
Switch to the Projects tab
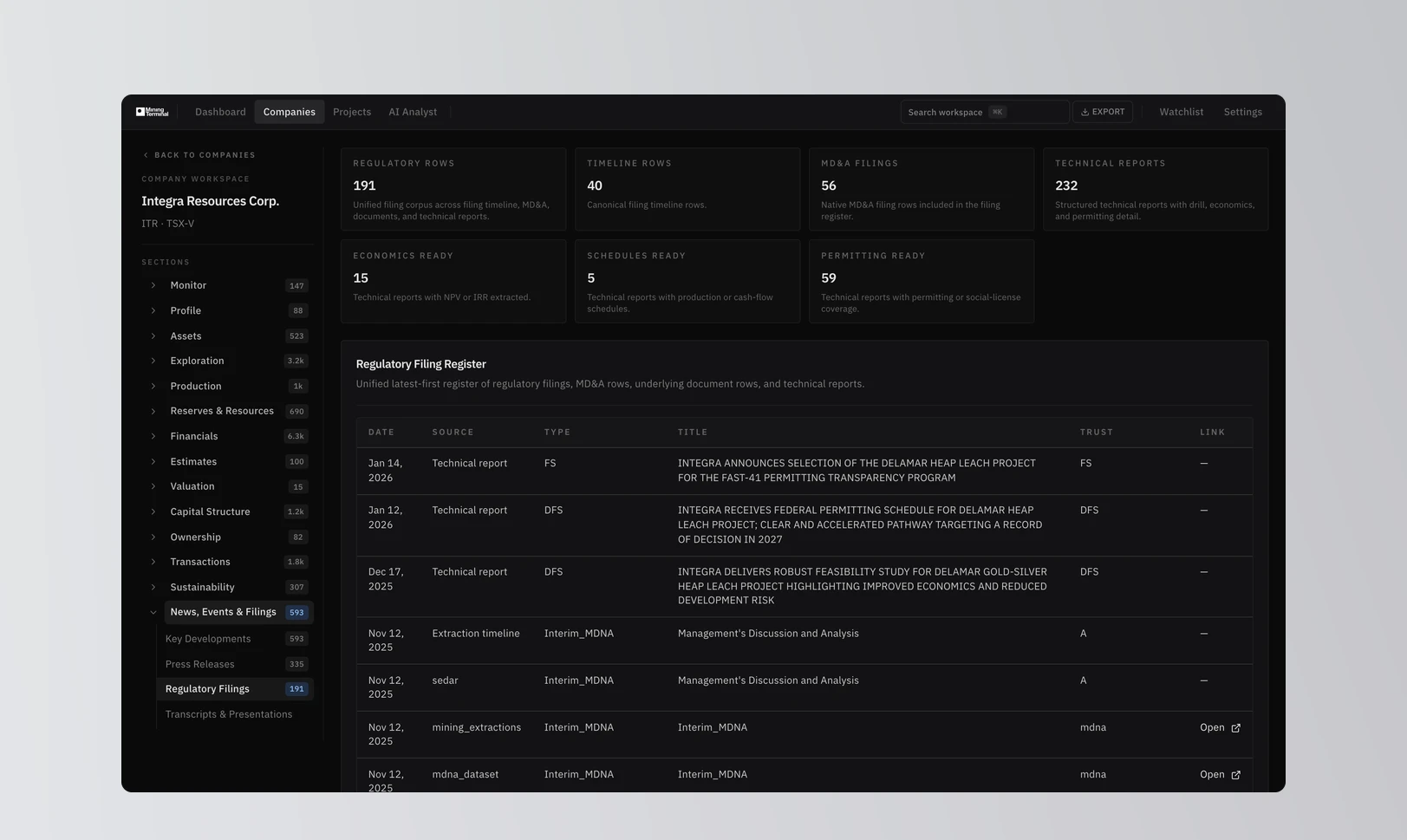coord(352,112)
